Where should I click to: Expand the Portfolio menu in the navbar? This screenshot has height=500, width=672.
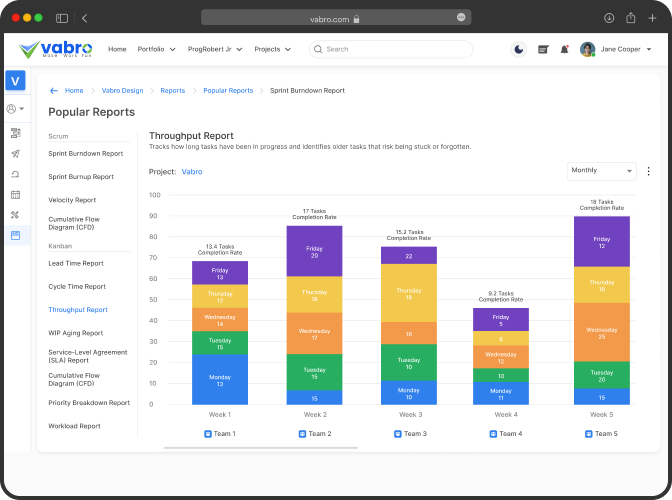pyautogui.click(x=156, y=49)
